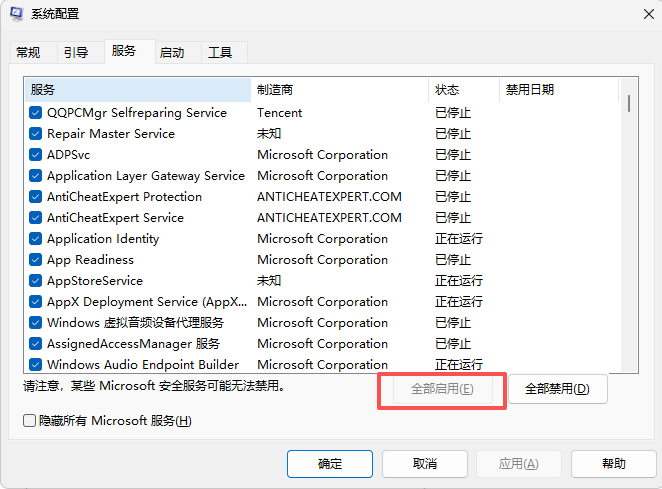This screenshot has height=489, width=662.
Task: Confirm with the 确定 button
Action: tap(329, 464)
